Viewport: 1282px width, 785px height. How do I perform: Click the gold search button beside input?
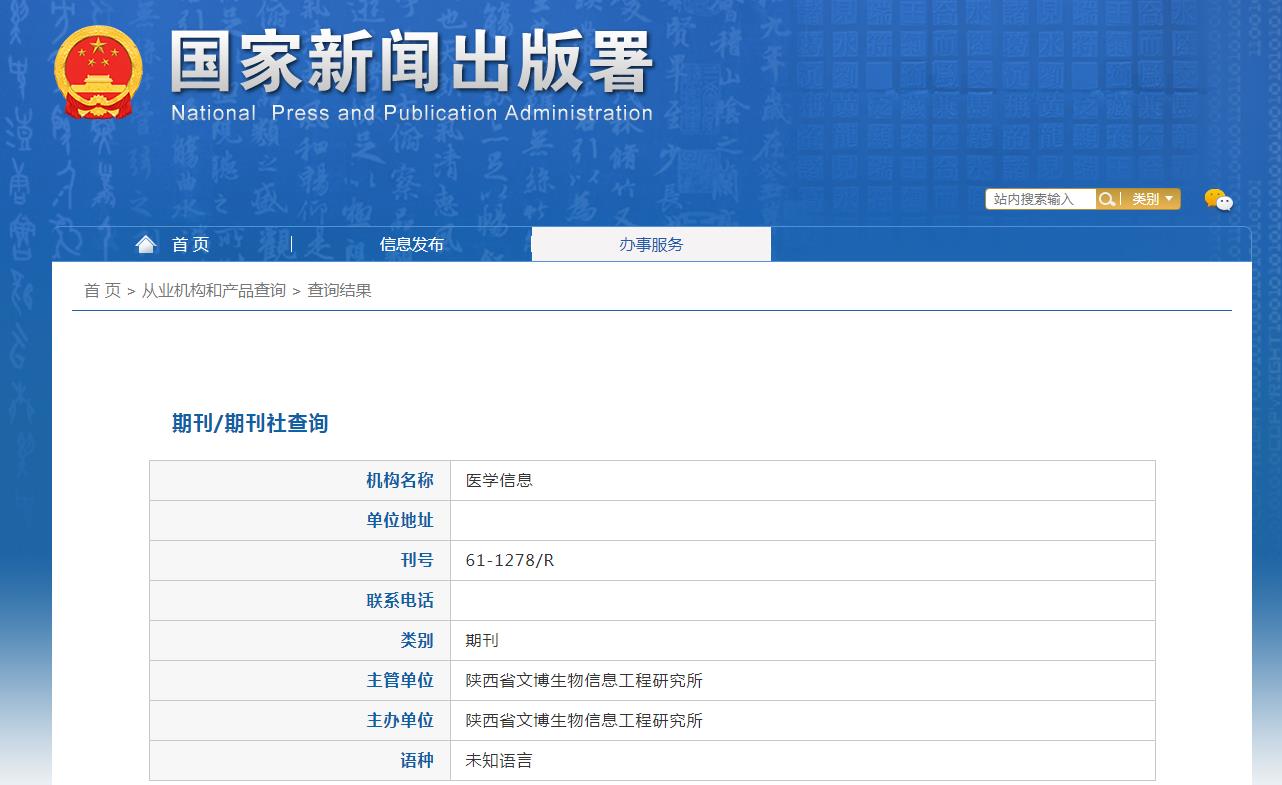pyautogui.click(x=1107, y=198)
